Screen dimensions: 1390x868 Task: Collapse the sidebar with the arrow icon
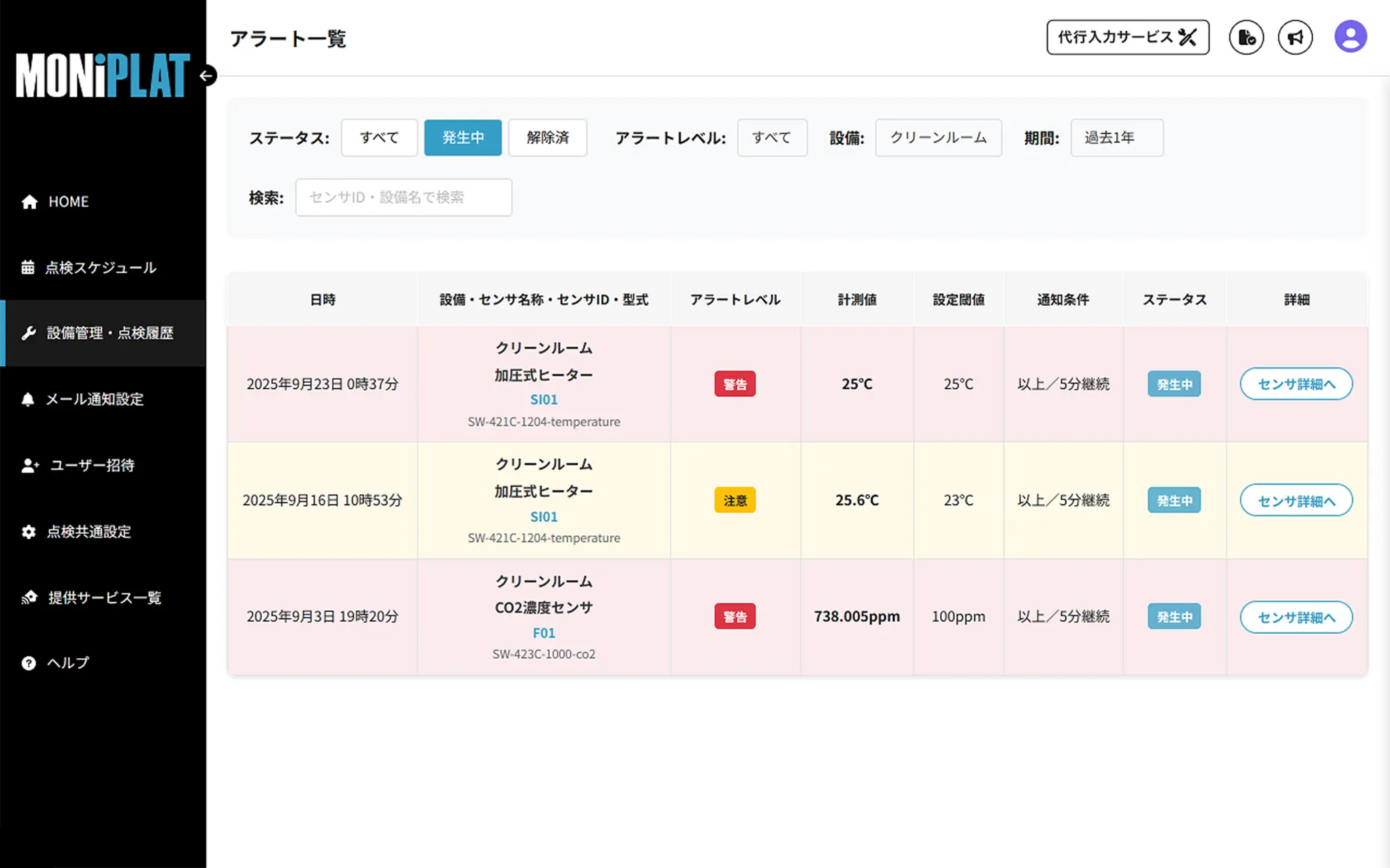206,76
